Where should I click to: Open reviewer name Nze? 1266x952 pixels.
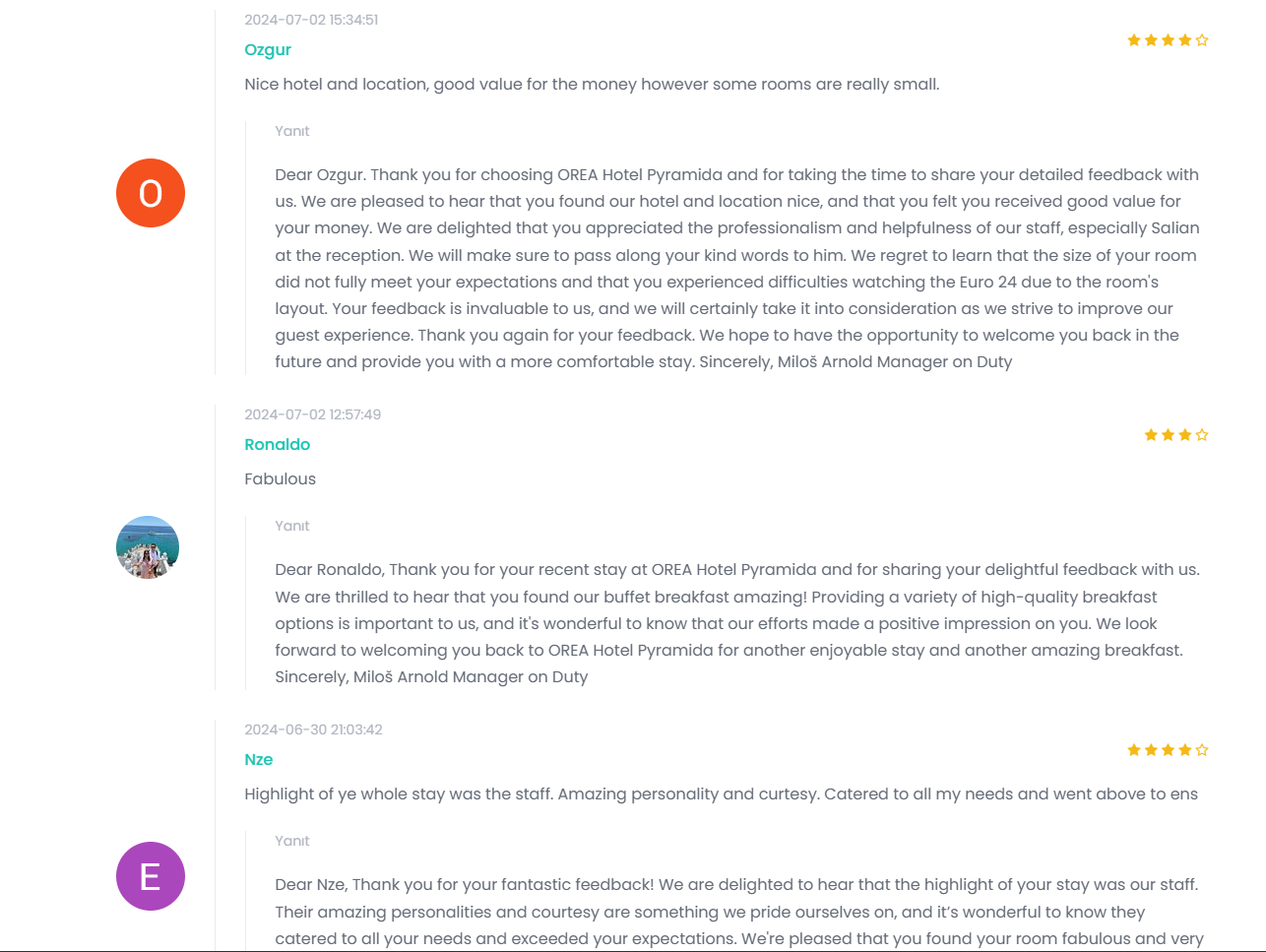click(x=259, y=760)
